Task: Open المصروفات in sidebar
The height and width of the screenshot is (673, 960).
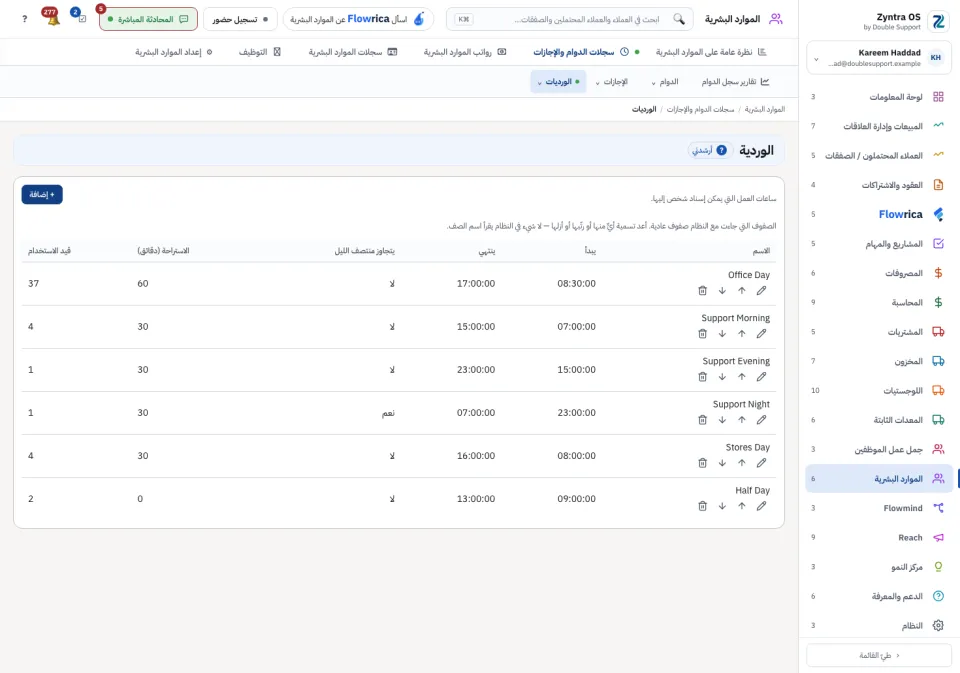Action: 879,273
